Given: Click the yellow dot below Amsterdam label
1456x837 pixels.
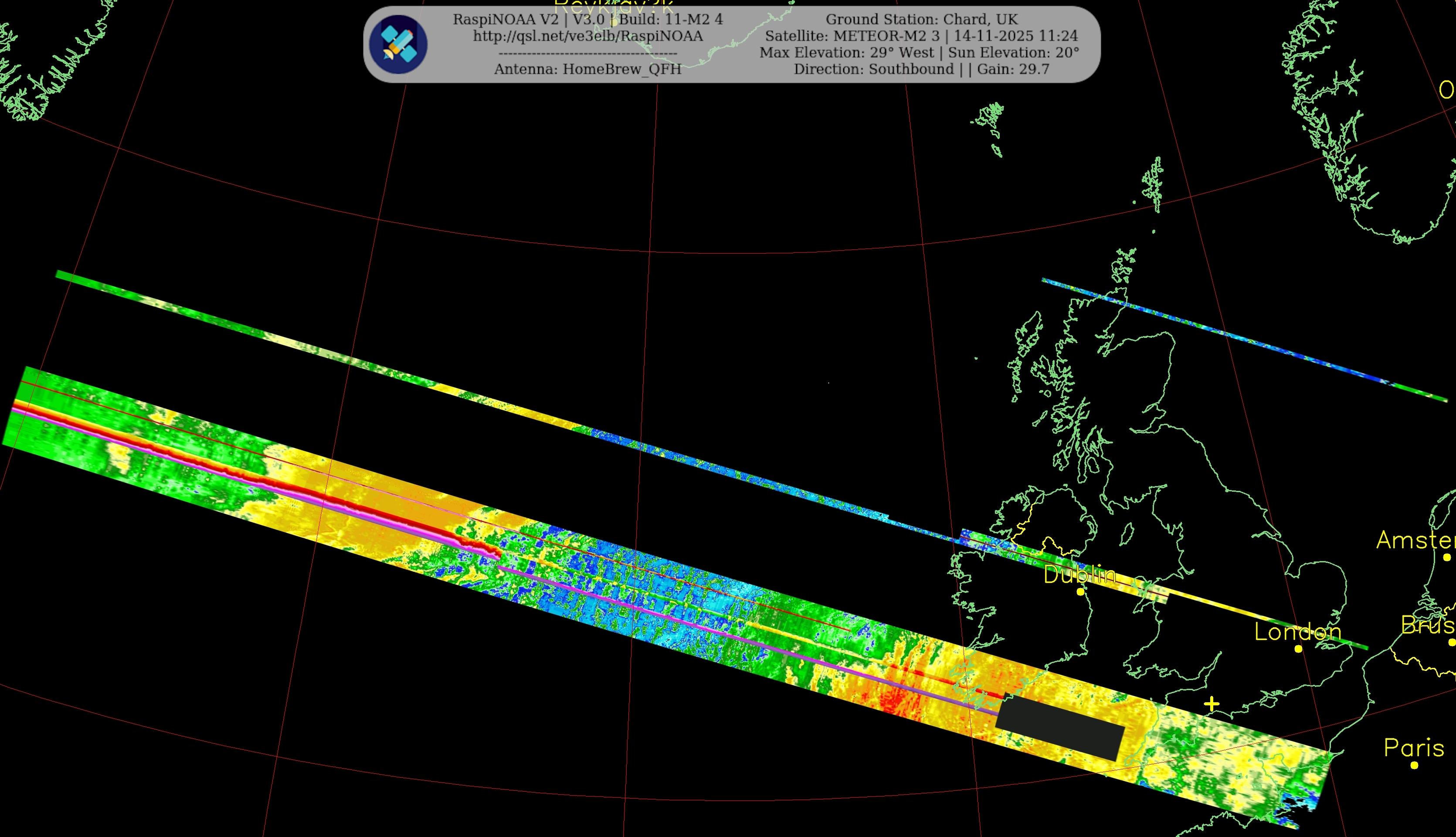Looking at the screenshot, I should tap(1447, 557).
